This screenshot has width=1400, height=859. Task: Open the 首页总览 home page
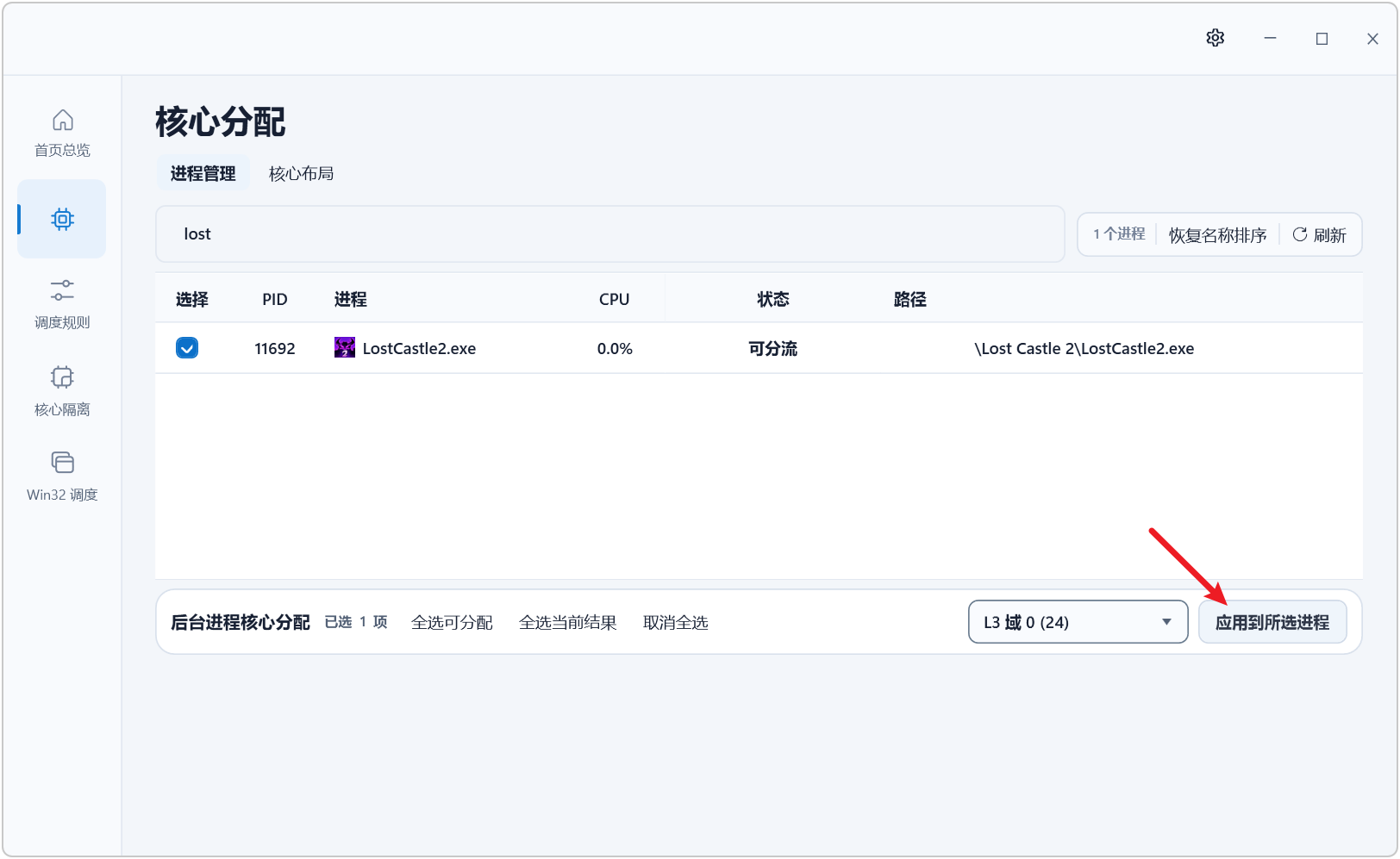click(x=62, y=133)
